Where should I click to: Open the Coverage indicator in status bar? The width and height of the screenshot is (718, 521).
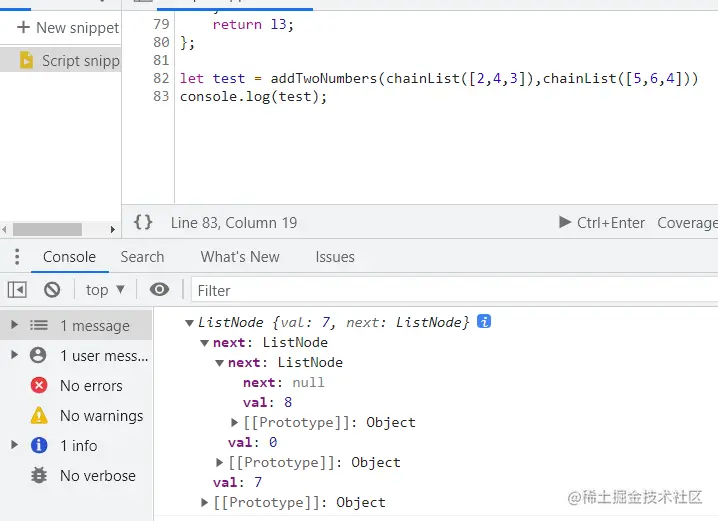[x=687, y=223]
